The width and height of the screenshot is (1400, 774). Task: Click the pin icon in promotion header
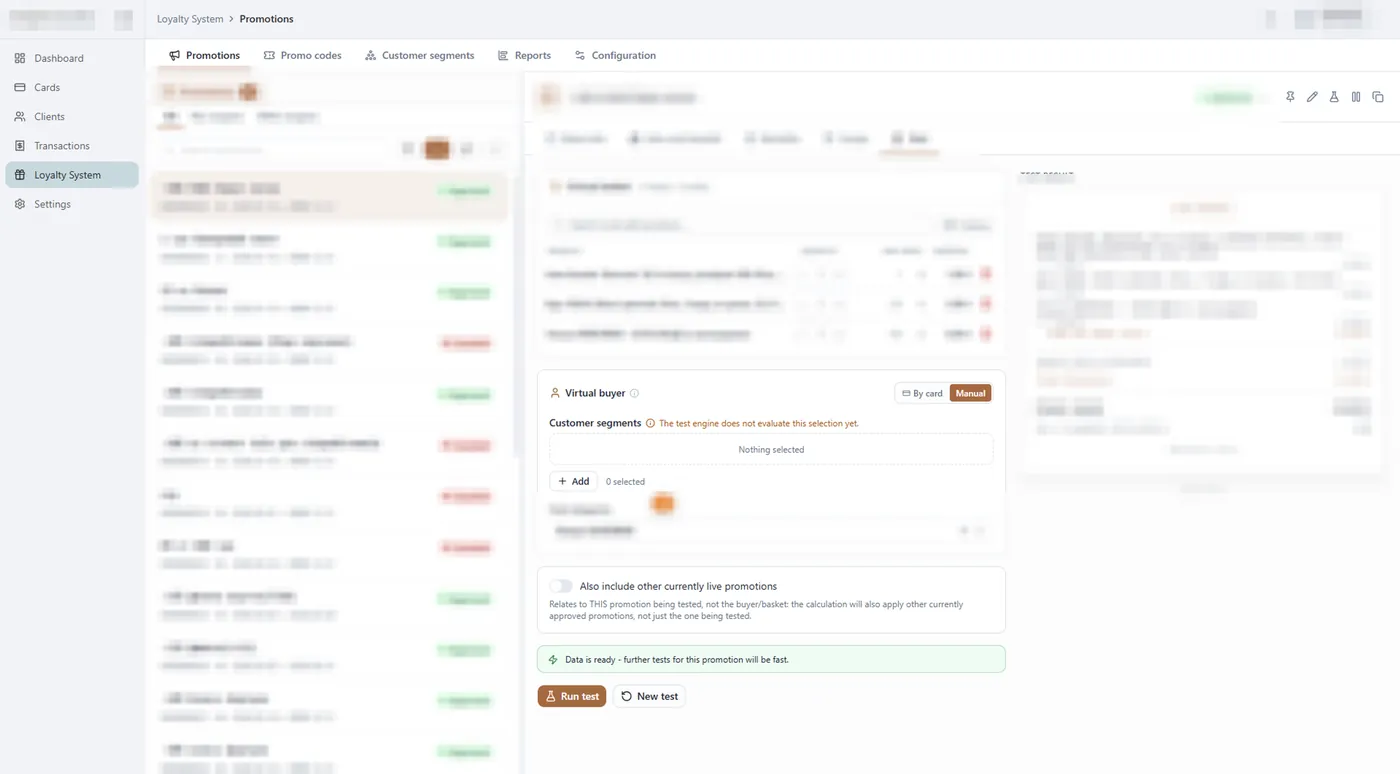(x=1290, y=97)
